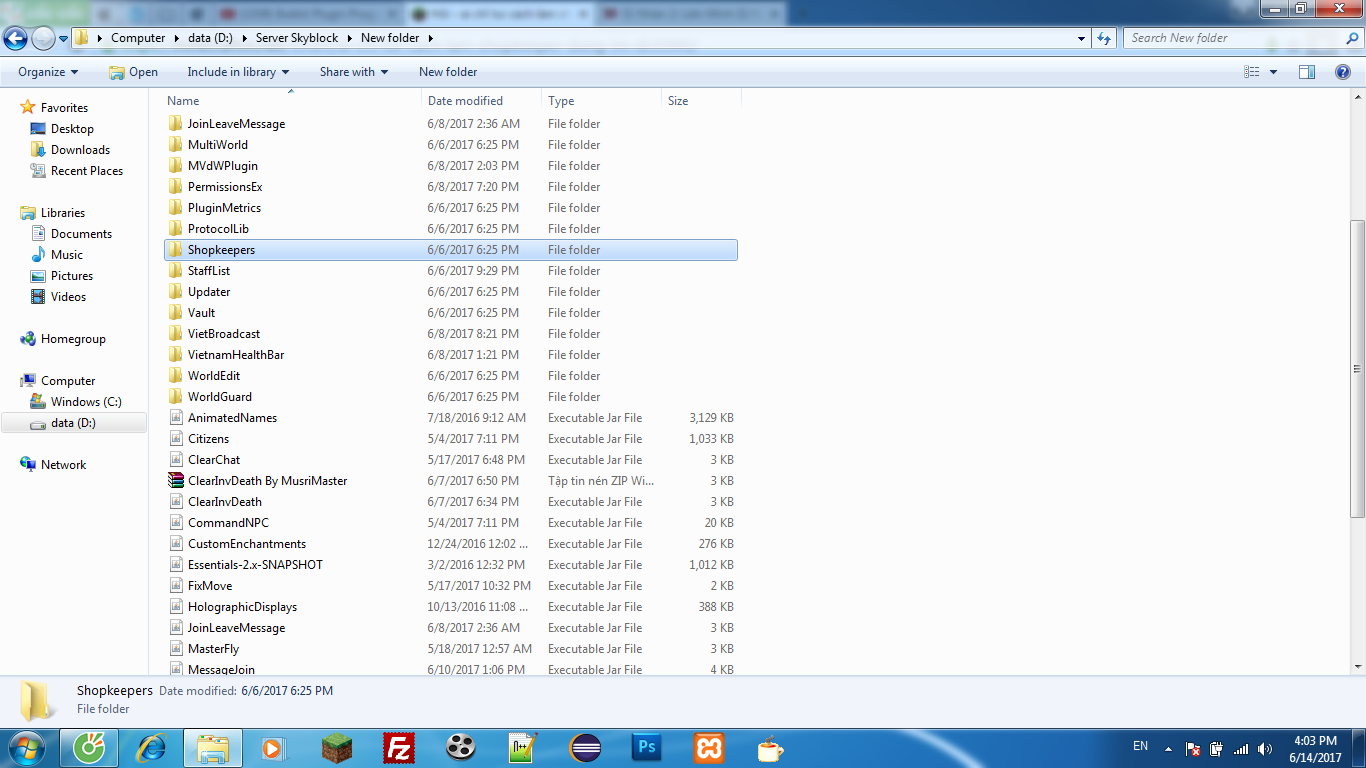Expand the Server Skyblock breadcrumb arrow

[349, 38]
